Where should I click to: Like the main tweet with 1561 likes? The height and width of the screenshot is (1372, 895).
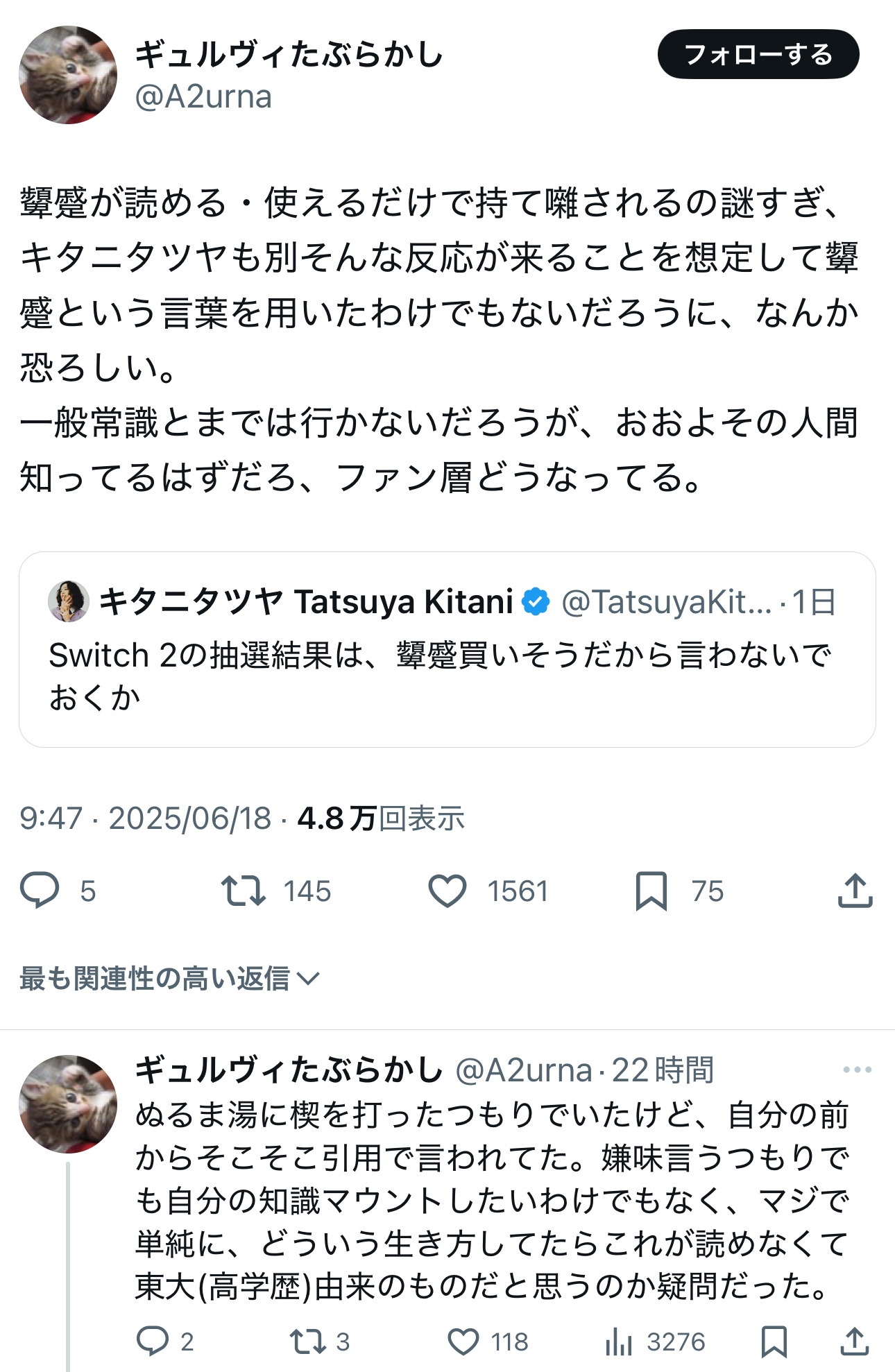pyautogui.click(x=447, y=891)
